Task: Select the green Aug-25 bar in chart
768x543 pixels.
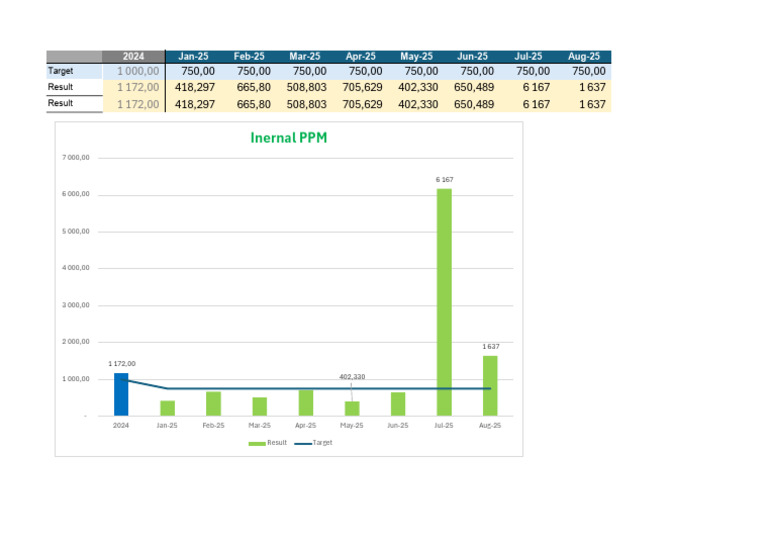Action: click(490, 386)
